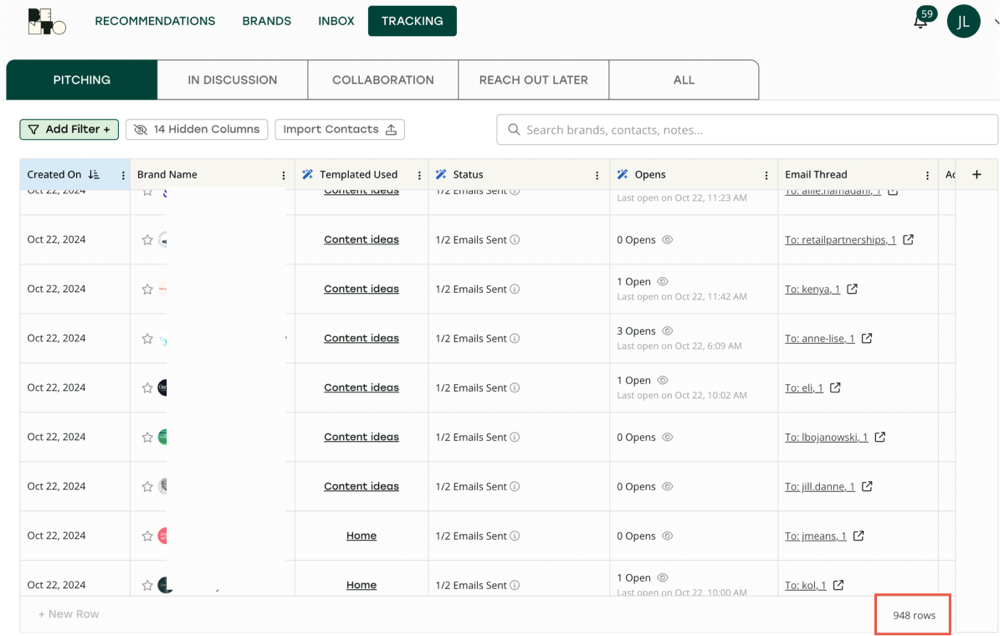Open email thread jmeans external link icon
This screenshot has height=636, width=1000.
coord(858,536)
